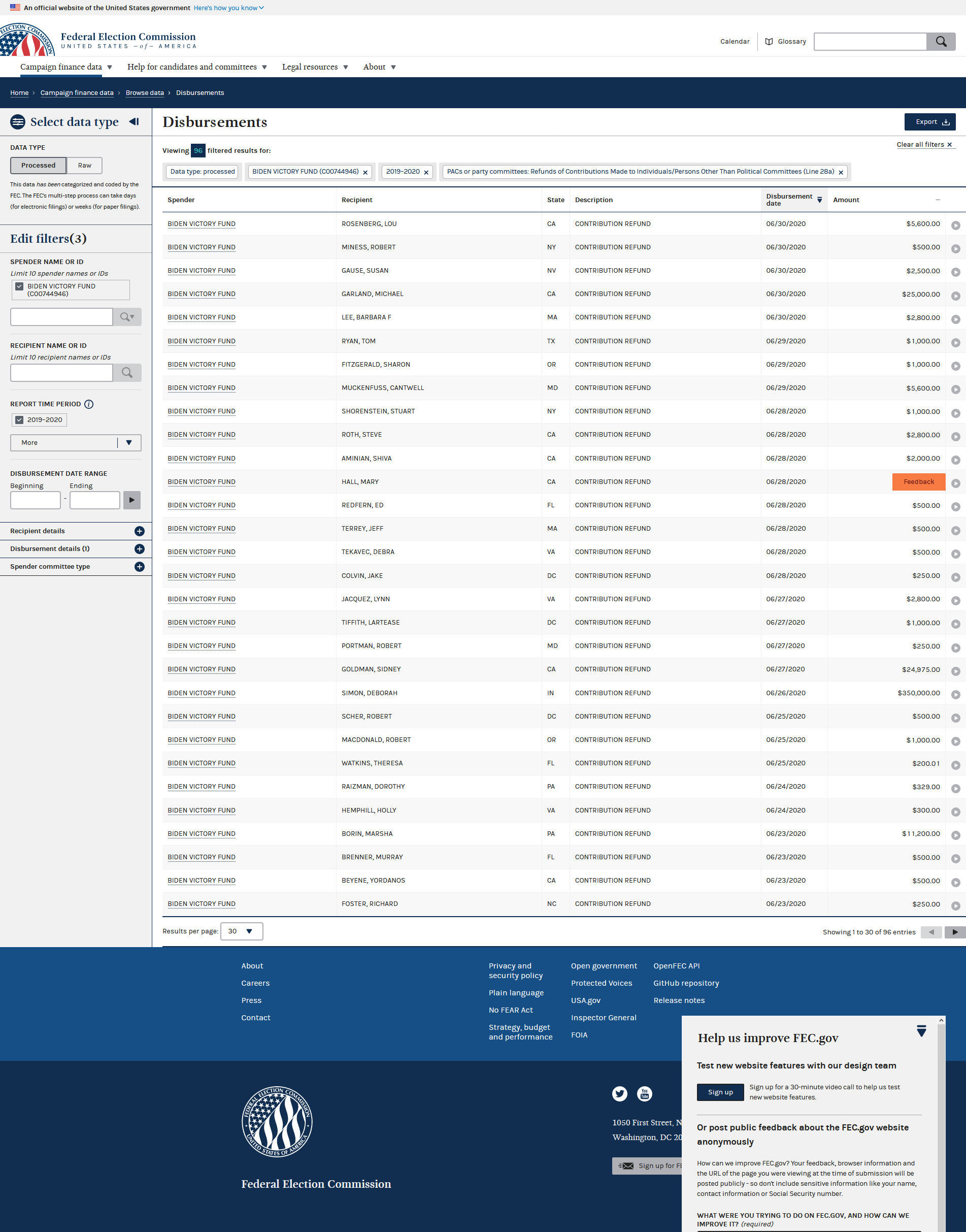Open details arrow for FOSTER, RICHARD row
The height and width of the screenshot is (1232, 966).
(956, 905)
